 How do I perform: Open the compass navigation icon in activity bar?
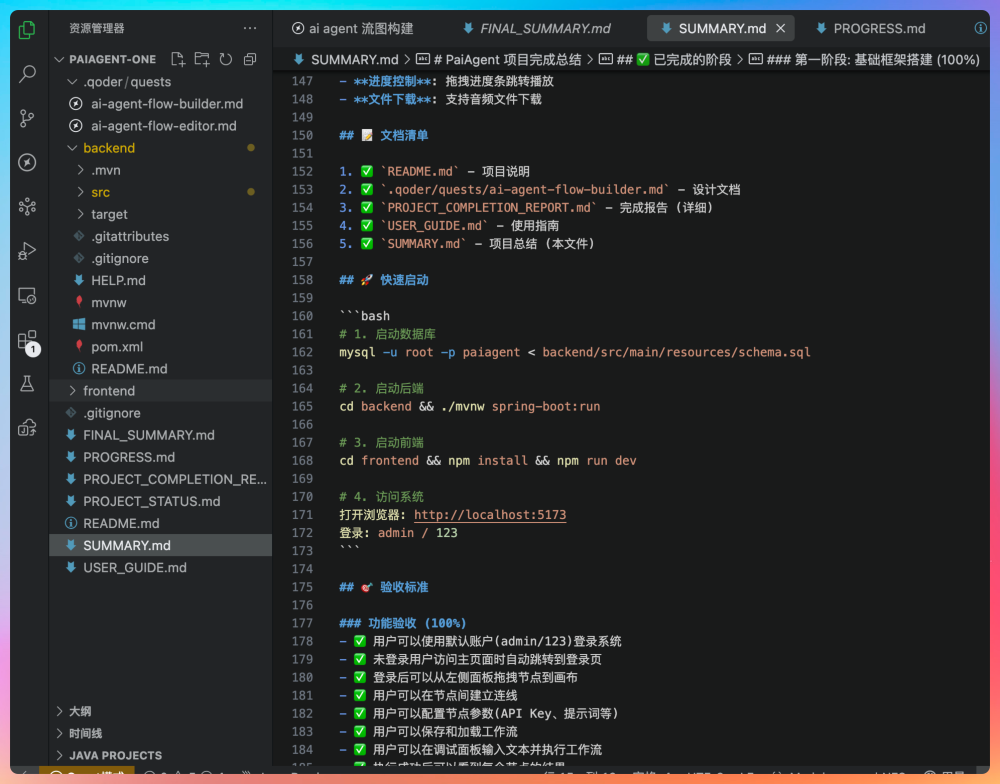(x=27, y=162)
